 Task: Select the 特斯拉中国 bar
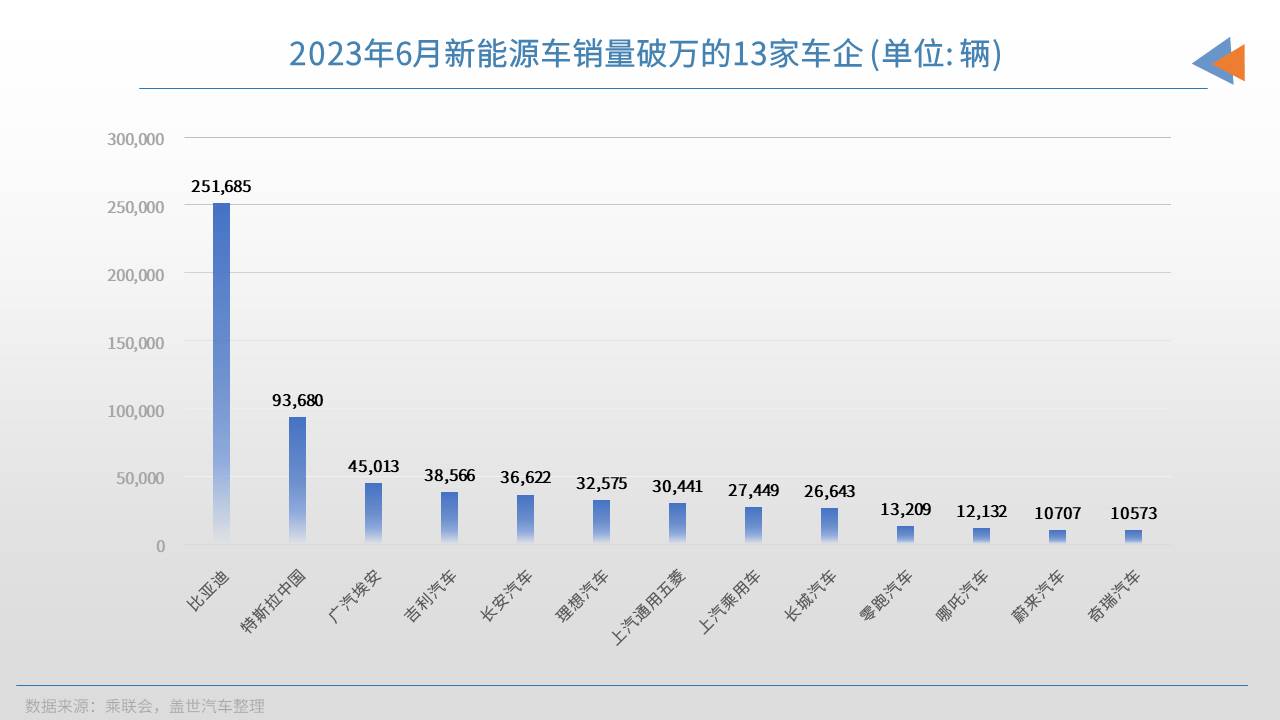pyautogui.click(x=297, y=481)
